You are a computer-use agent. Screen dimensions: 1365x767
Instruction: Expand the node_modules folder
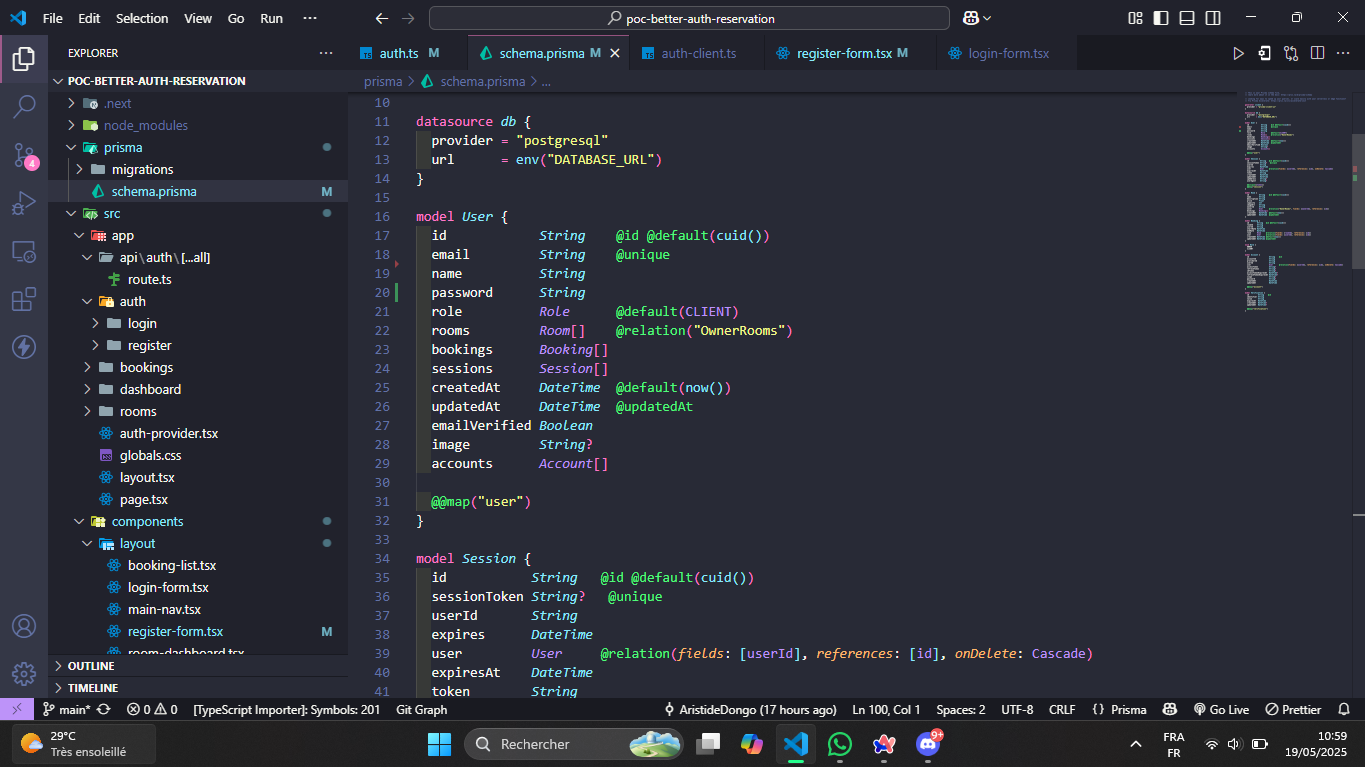click(x=145, y=125)
